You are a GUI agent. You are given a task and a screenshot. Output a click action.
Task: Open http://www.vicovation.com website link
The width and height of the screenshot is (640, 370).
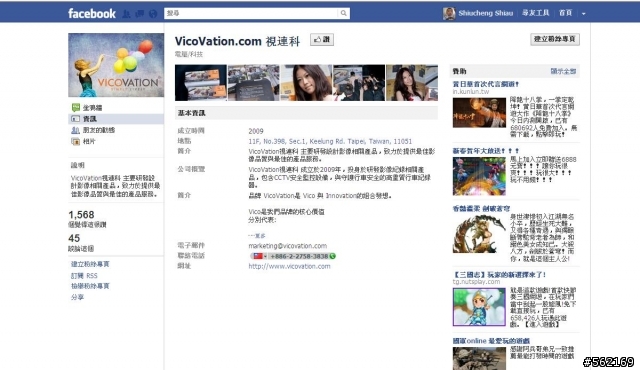[x=289, y=266]
